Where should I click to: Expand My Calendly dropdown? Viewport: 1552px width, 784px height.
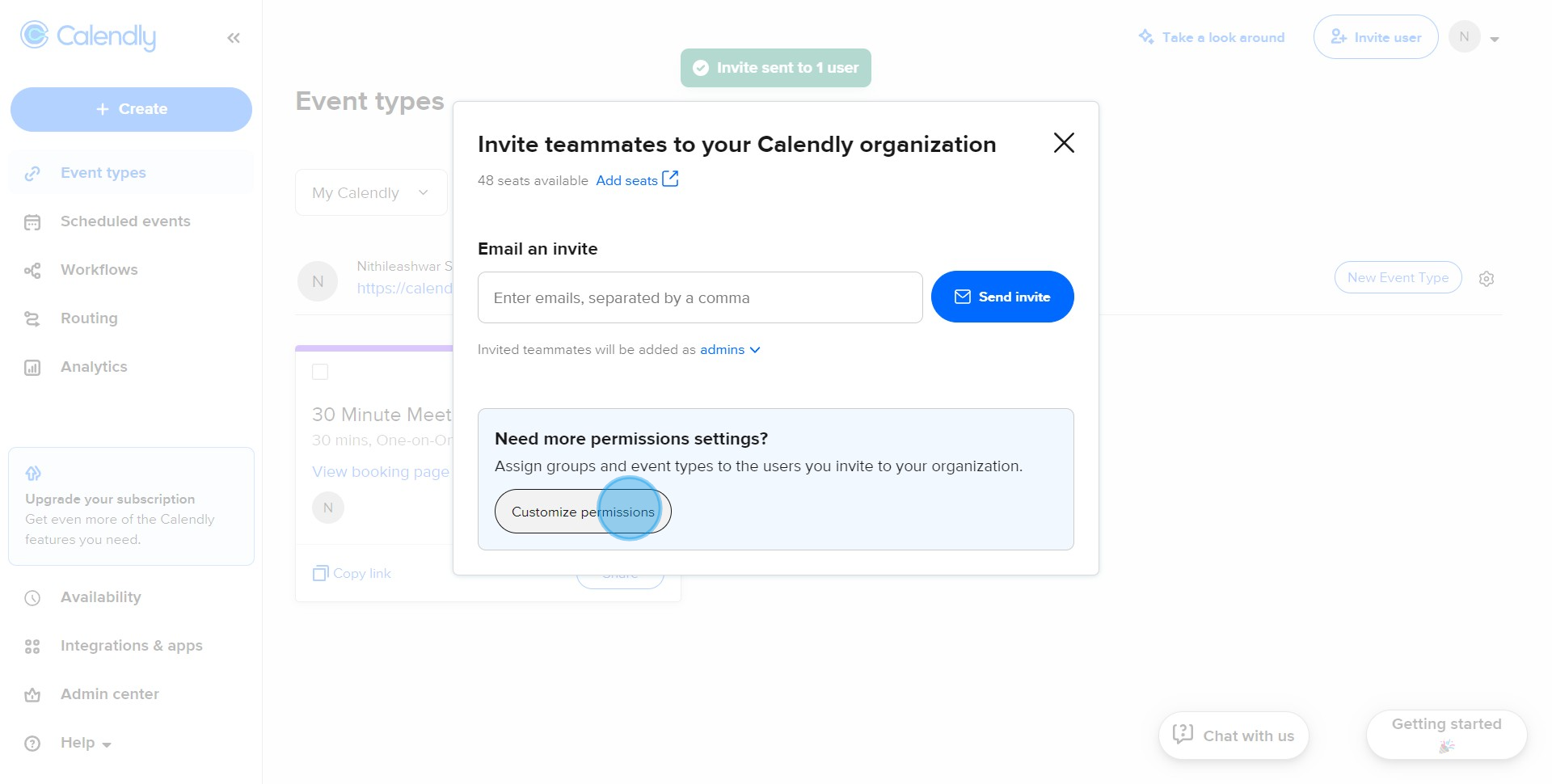[x=371, y=192]
